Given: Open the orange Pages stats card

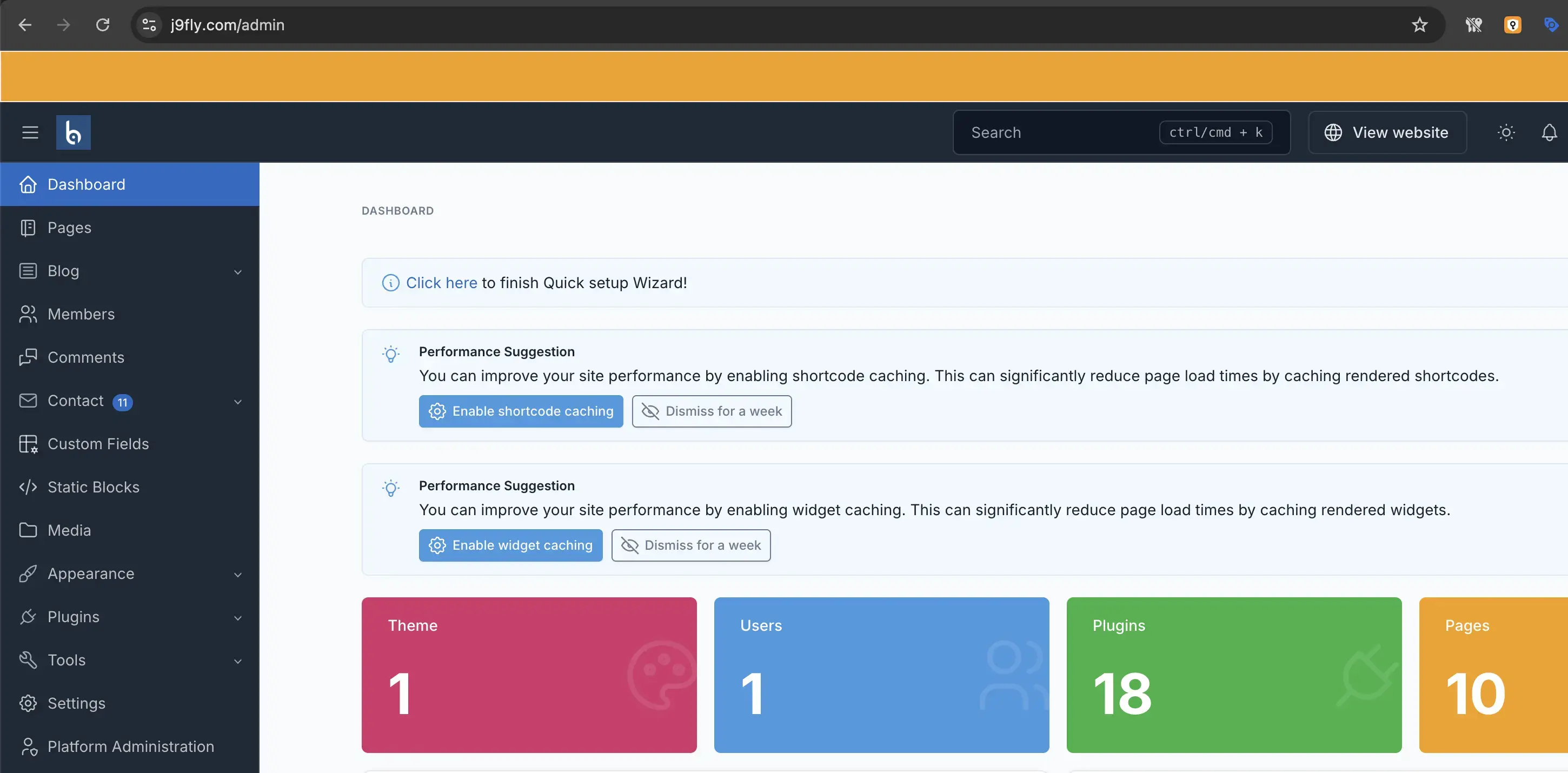Looking at the screenshot, I should point(1493,675).
